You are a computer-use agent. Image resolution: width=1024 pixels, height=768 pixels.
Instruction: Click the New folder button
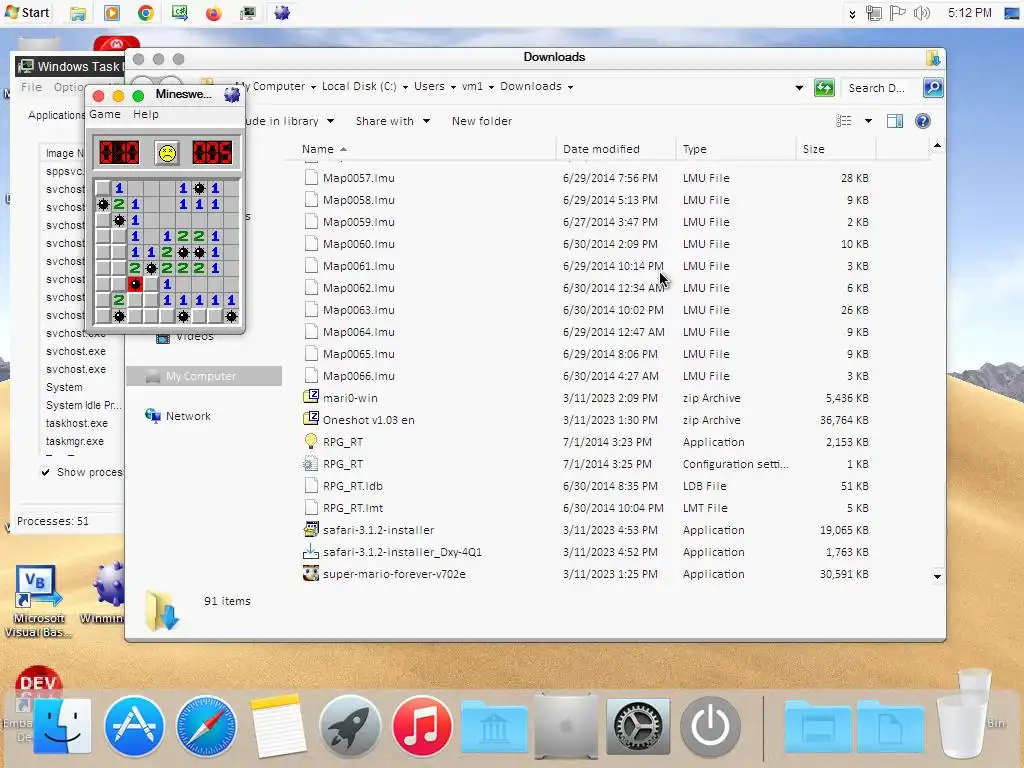pyautogui.click(x=482, y=121)
